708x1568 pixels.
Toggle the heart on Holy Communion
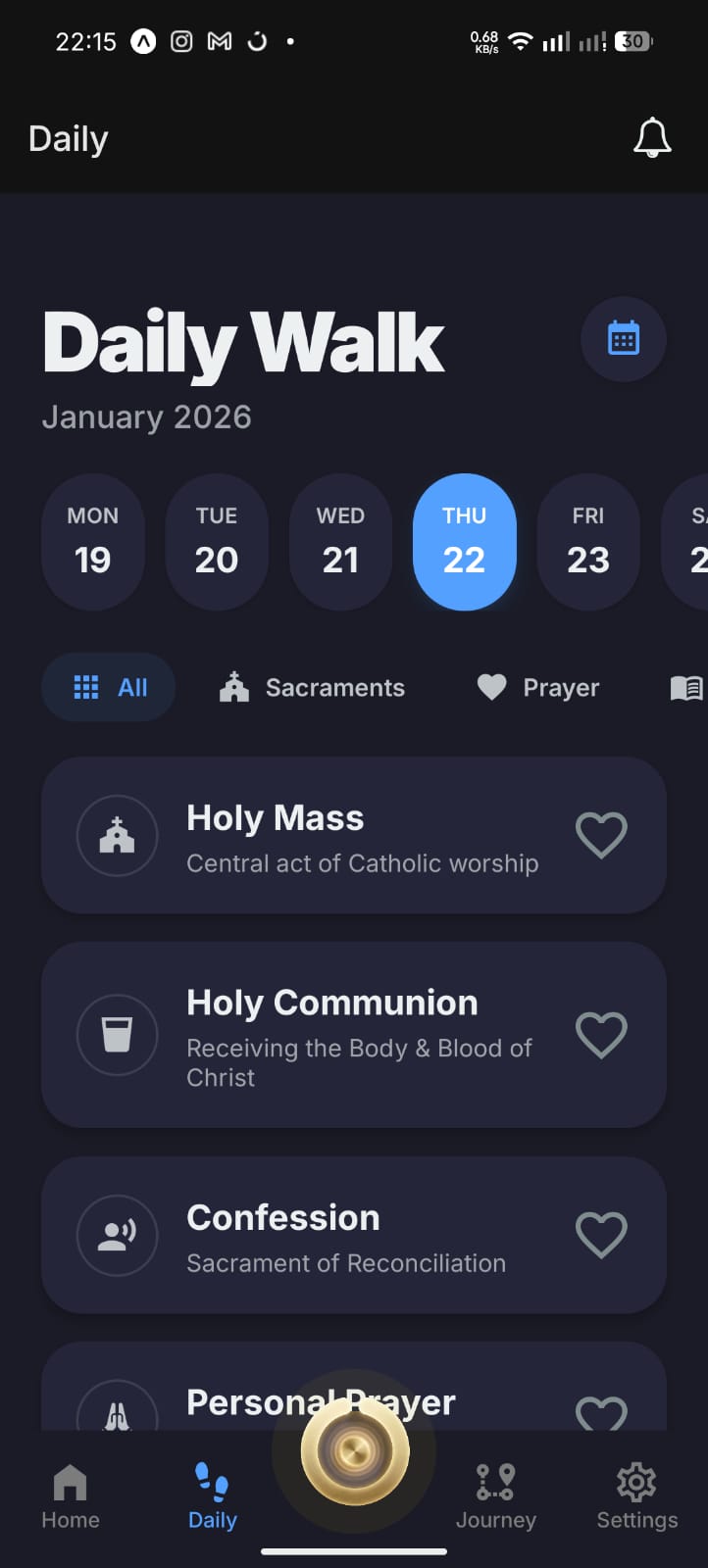[601, 1035]
